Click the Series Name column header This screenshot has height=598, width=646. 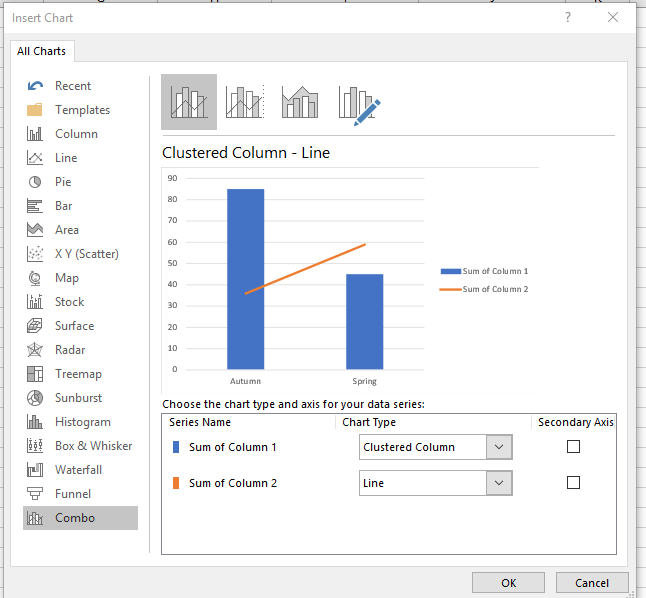click(200, 422)
